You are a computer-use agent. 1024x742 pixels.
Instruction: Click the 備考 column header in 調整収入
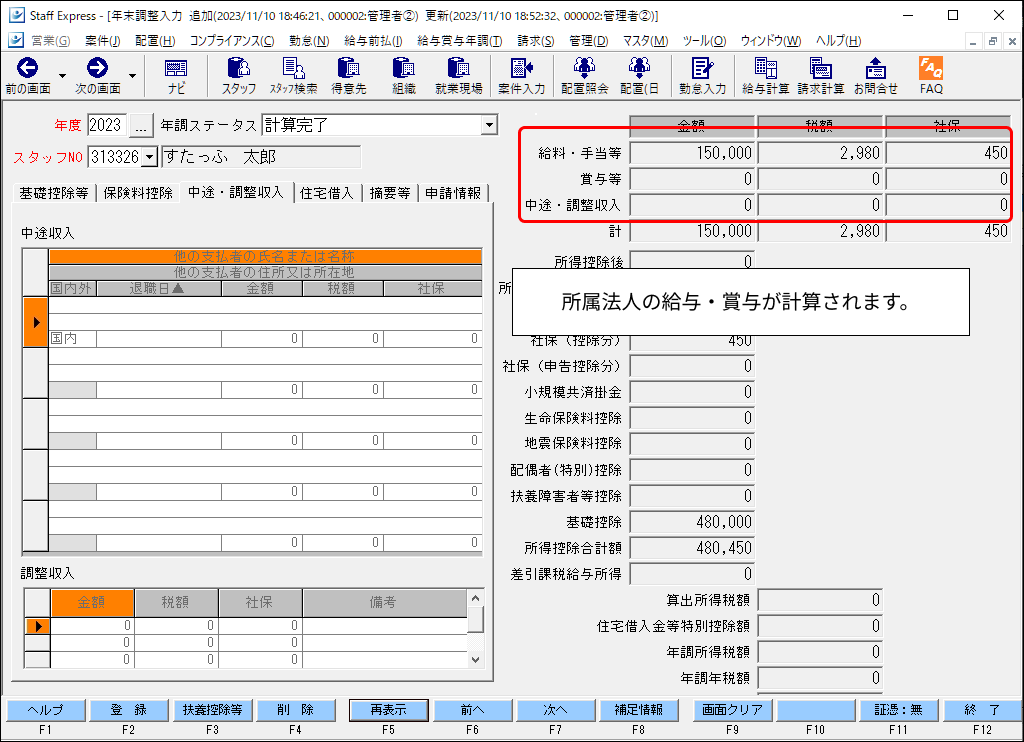[x=385, y=602]
